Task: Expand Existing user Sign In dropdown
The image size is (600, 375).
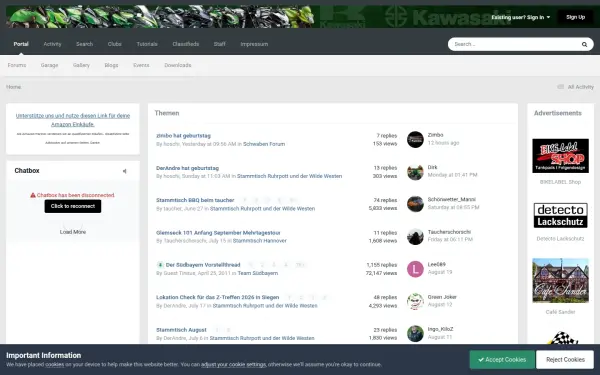Action: (520, 17)
